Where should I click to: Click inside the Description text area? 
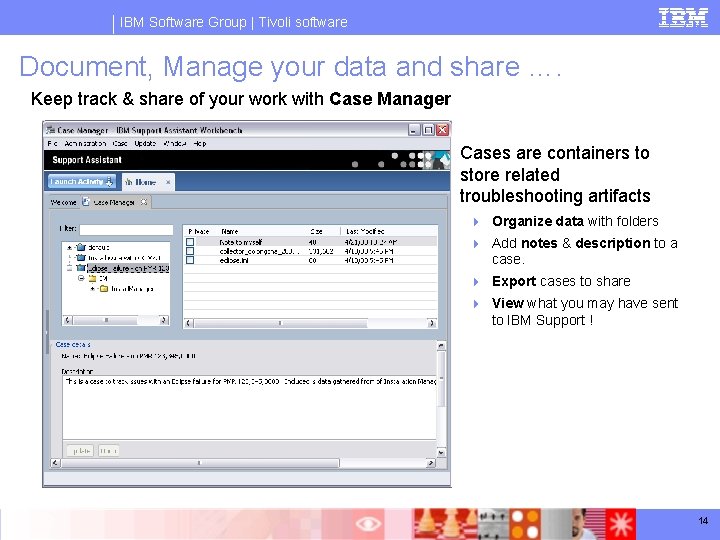pyautogui.click(x=249, y=408)
